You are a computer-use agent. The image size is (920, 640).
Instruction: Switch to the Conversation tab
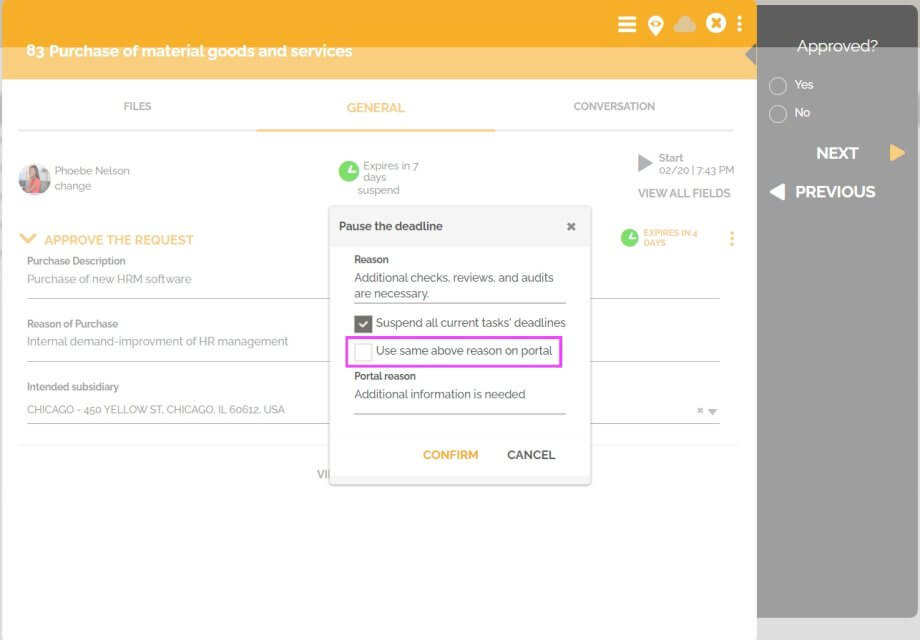[613, 106]
